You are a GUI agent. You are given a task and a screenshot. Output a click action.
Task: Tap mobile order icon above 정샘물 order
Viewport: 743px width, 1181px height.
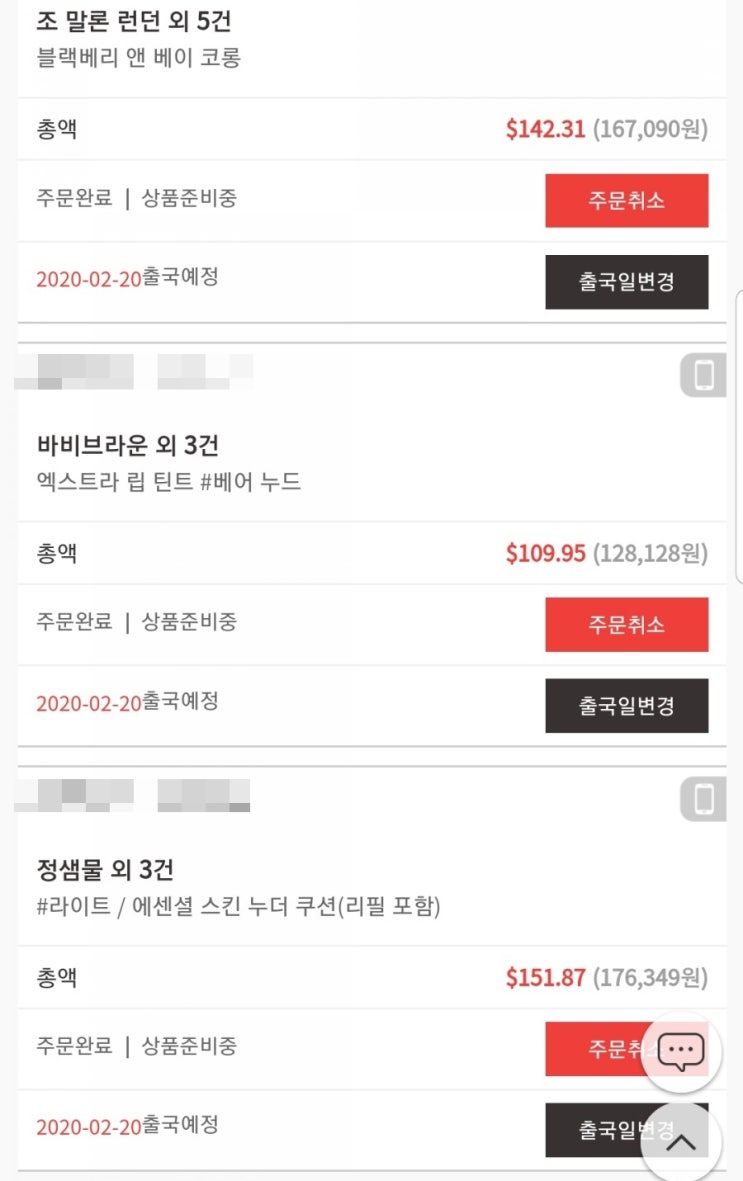coord(703,800)
